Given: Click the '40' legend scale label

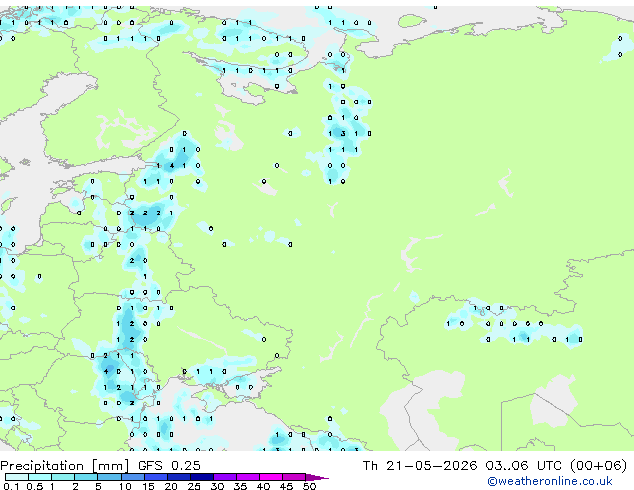Looking at the screenshot, I should 263,486.
